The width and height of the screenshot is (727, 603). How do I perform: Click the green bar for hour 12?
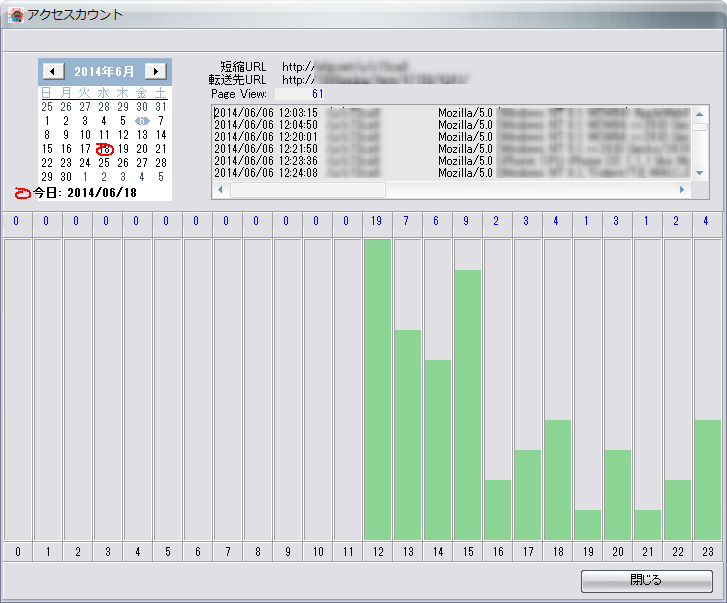(377, 390)
